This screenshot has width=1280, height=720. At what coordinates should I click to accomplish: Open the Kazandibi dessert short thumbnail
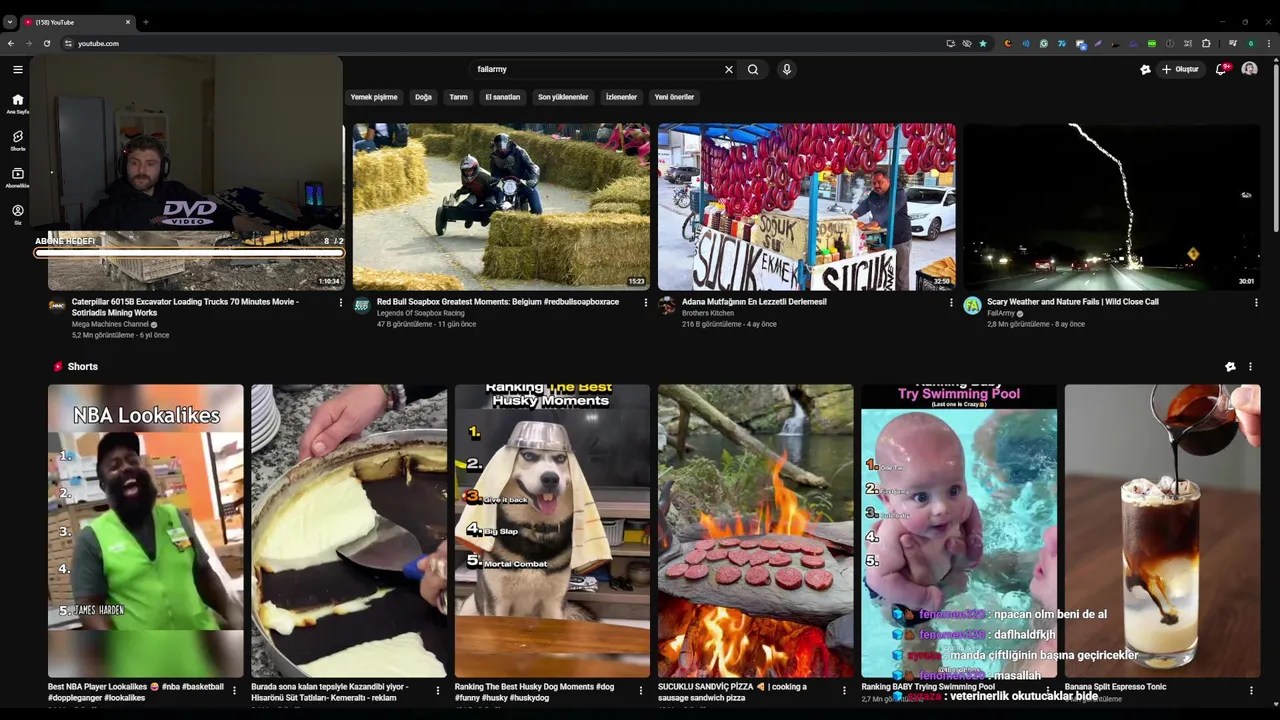349,531
